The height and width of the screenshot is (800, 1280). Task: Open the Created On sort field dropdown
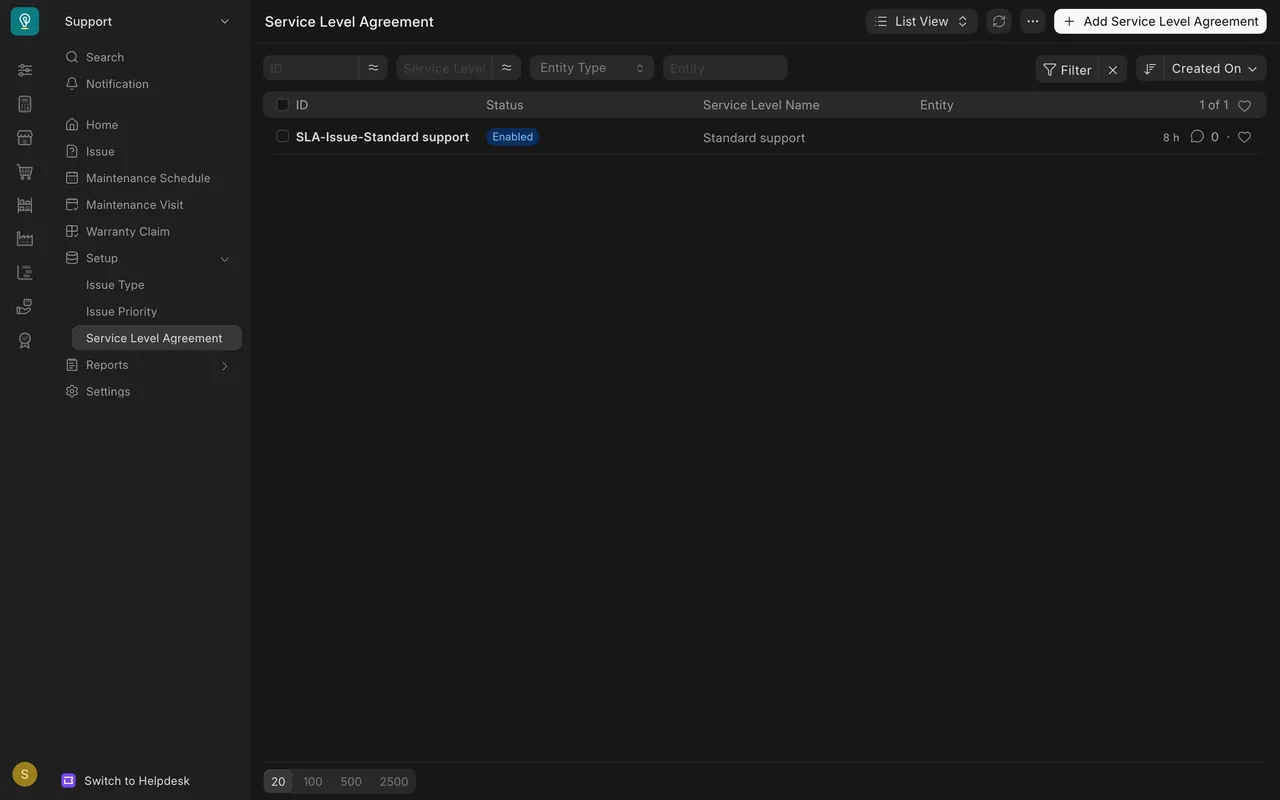pyautogui.click(x=1215, y=69)
